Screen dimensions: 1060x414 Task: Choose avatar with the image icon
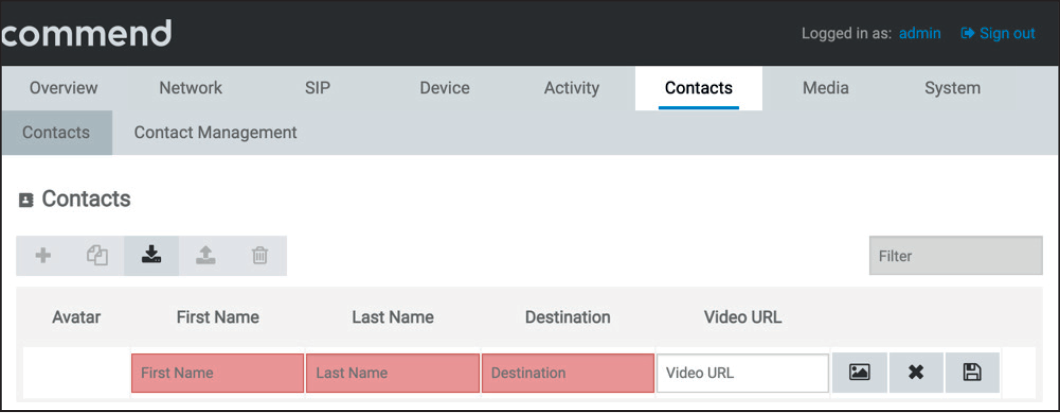click(x=859, y=373)
